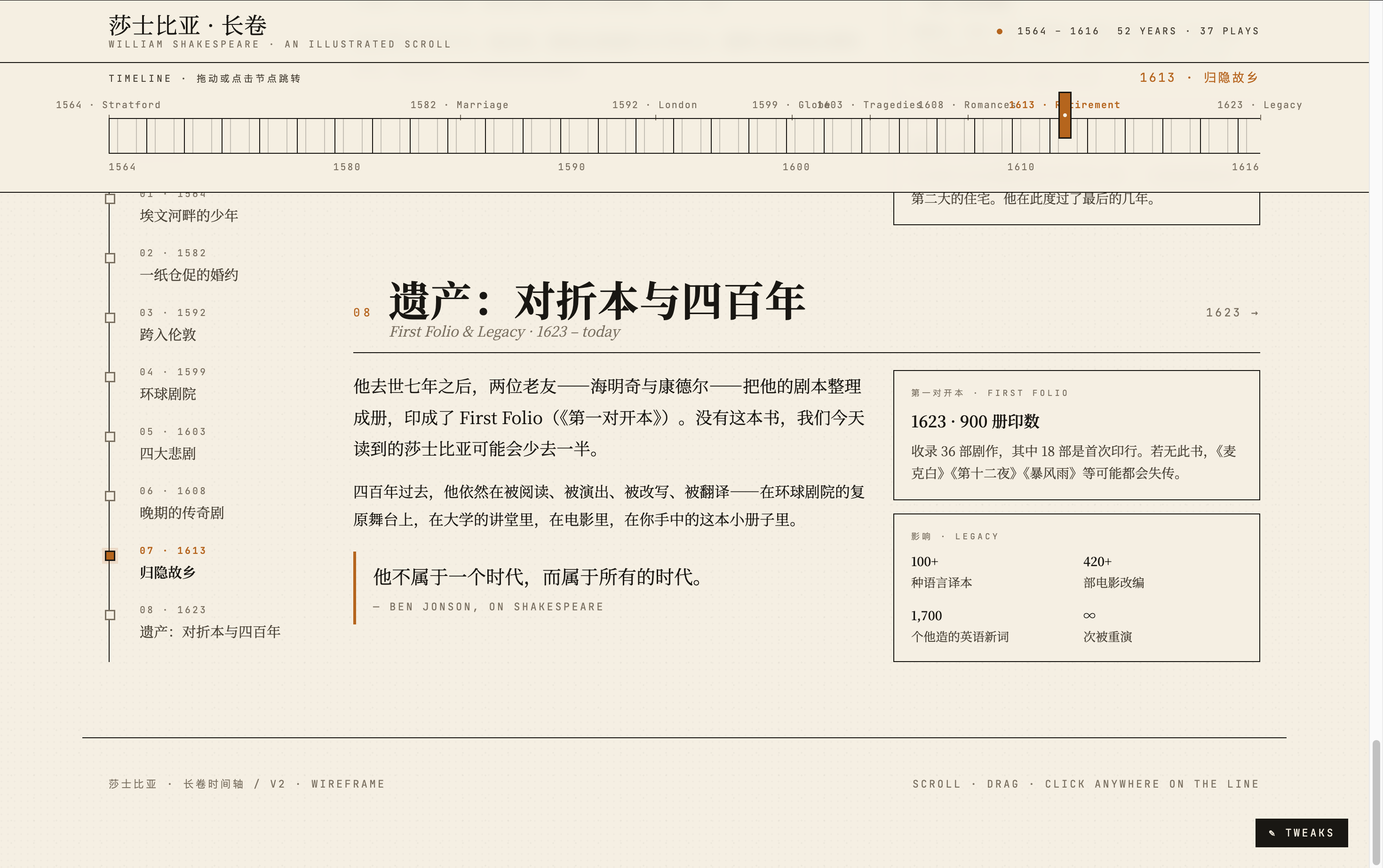Click the 1608 · Romances timeline label

tap(968, 104)
